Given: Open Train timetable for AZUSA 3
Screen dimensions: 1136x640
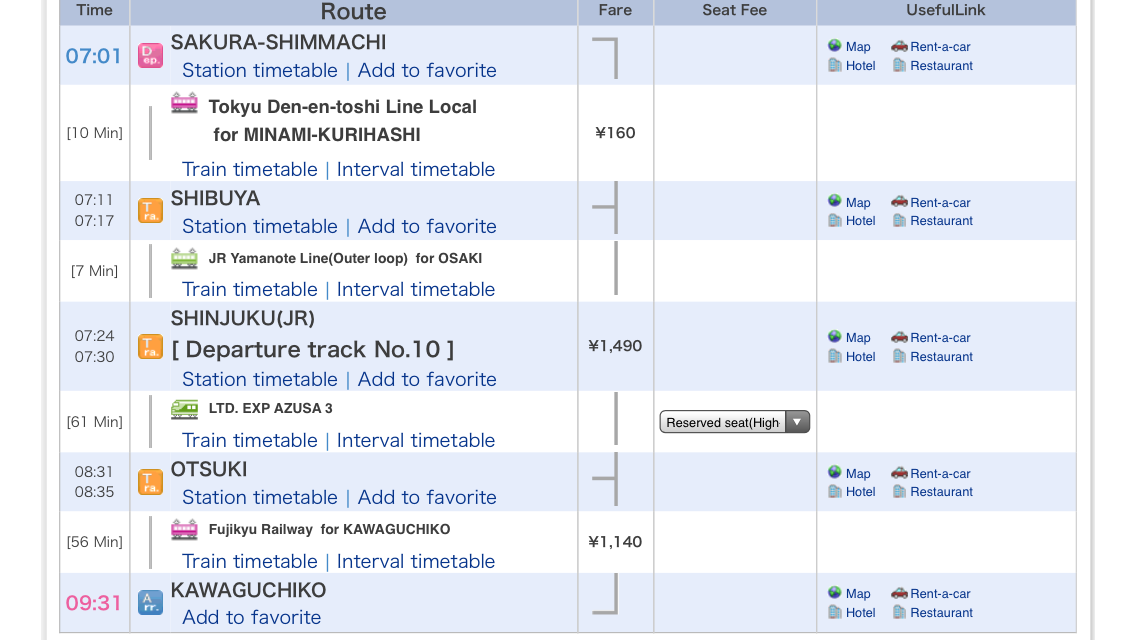Looking at the screenshot, I should pos(249,440).
